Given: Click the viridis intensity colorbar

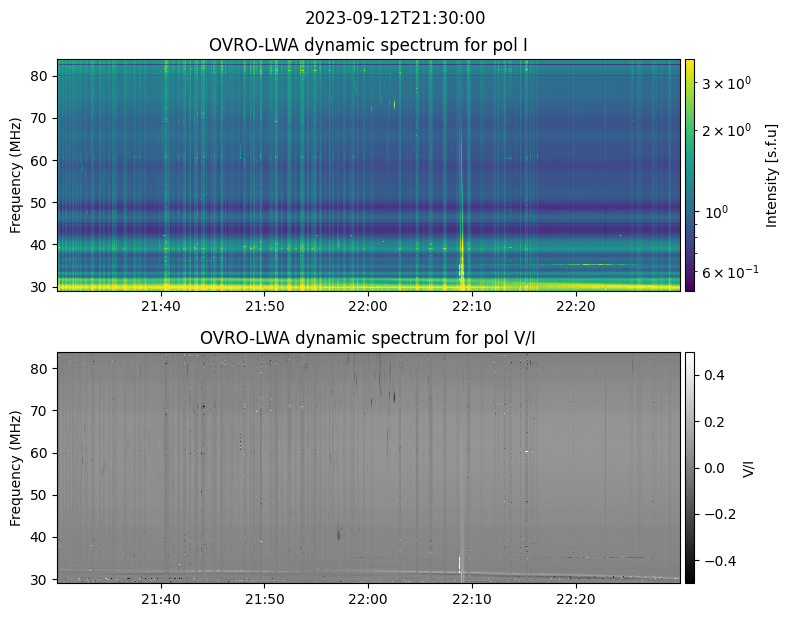Looking at the screenshot, I should tap(689, 175).
